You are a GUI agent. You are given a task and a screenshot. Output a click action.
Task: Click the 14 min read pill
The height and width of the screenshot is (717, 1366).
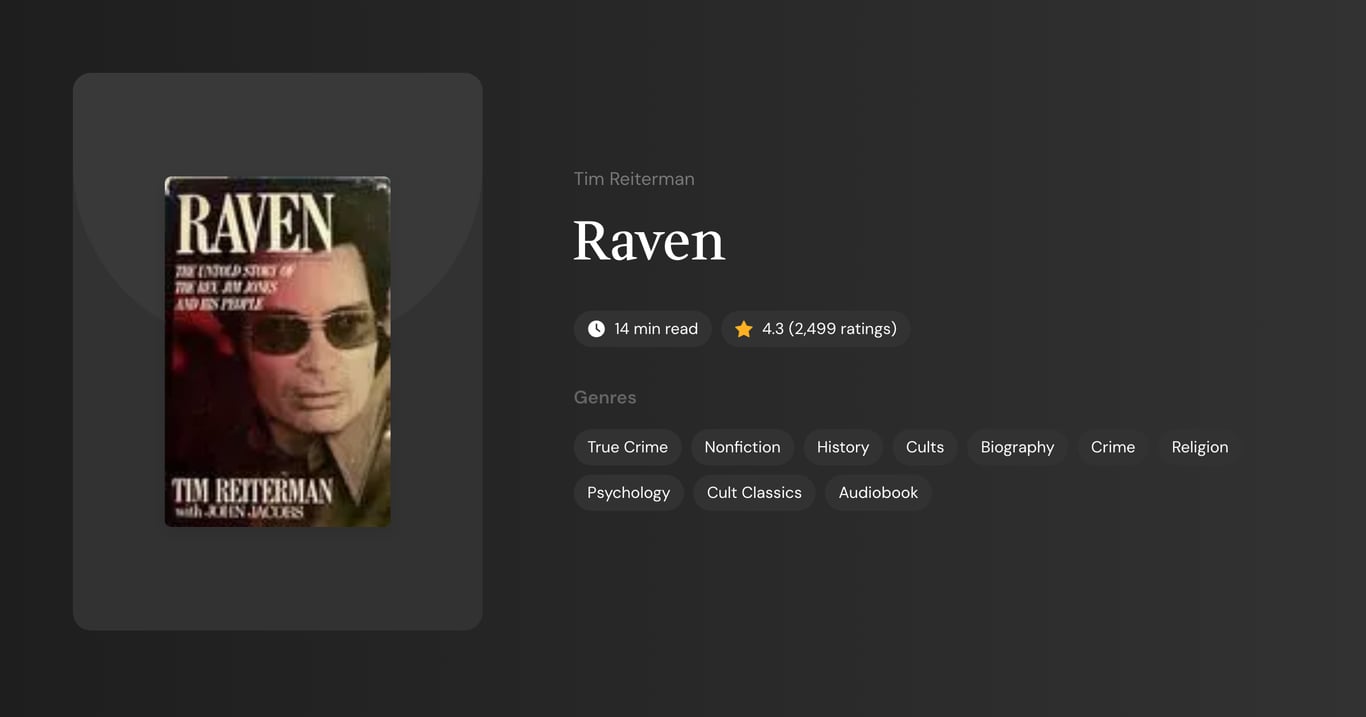642,328
